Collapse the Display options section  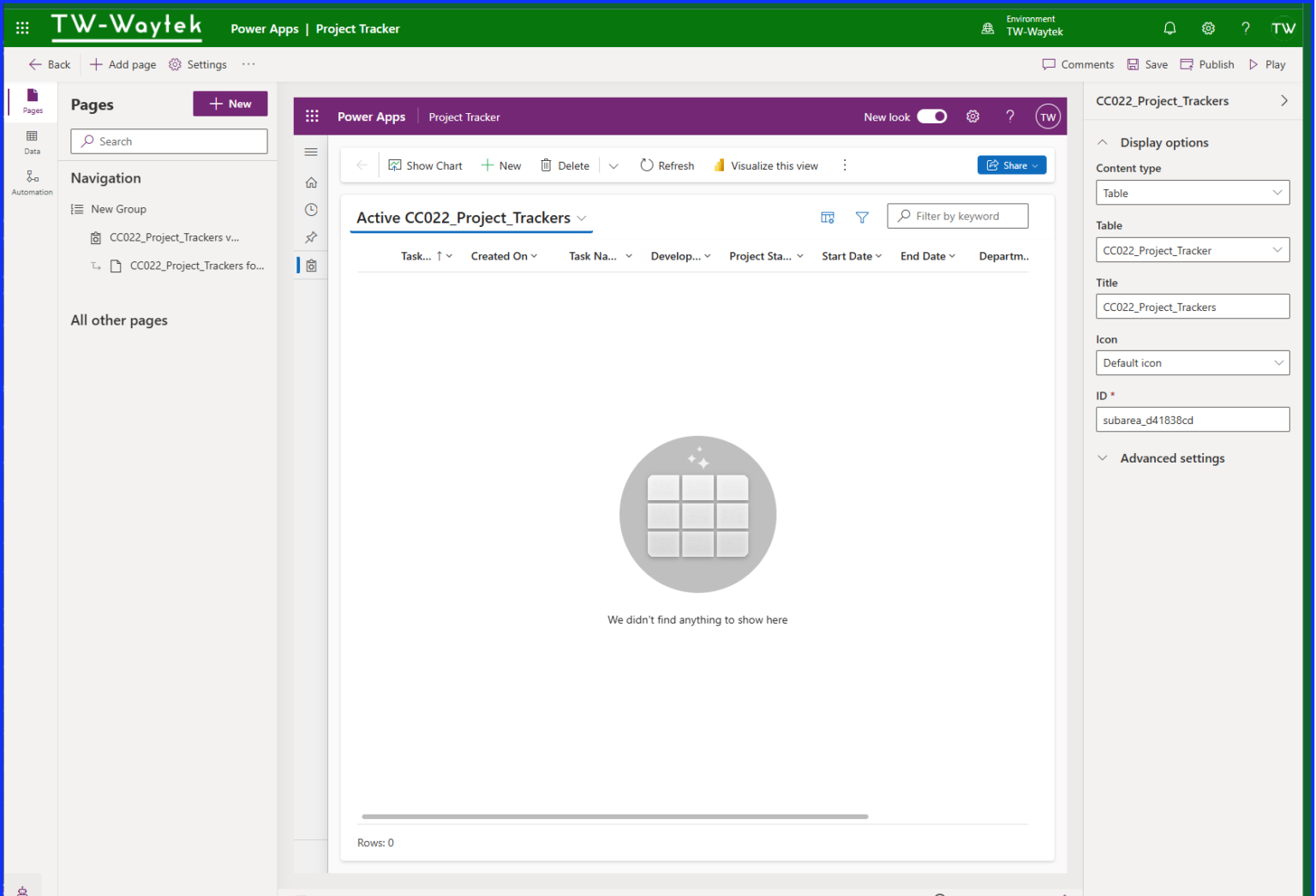point(1104,142)
